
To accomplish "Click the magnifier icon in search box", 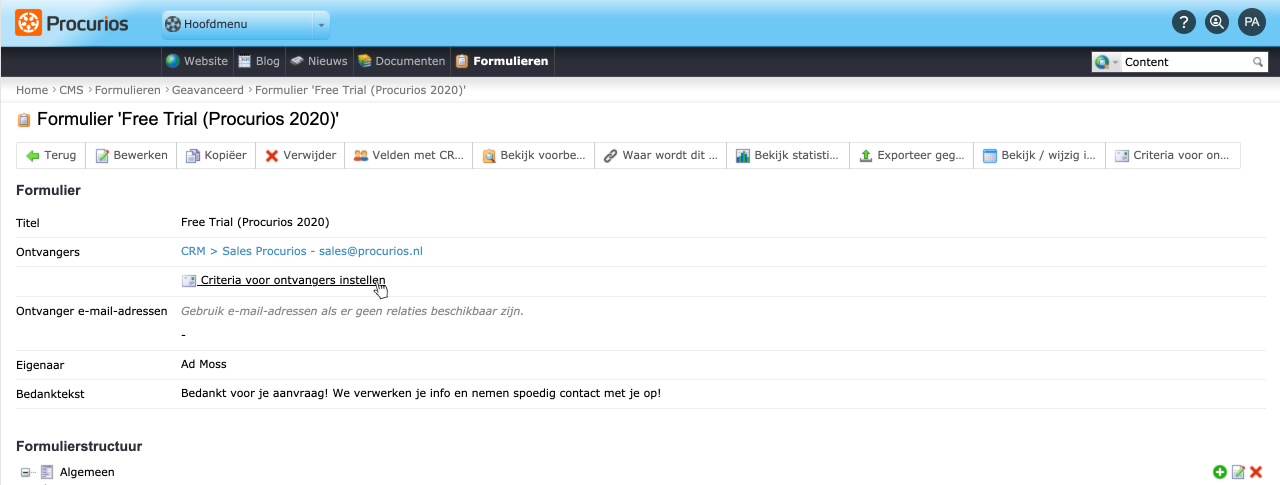I will pyautogui.click(x=1258, y=62).
